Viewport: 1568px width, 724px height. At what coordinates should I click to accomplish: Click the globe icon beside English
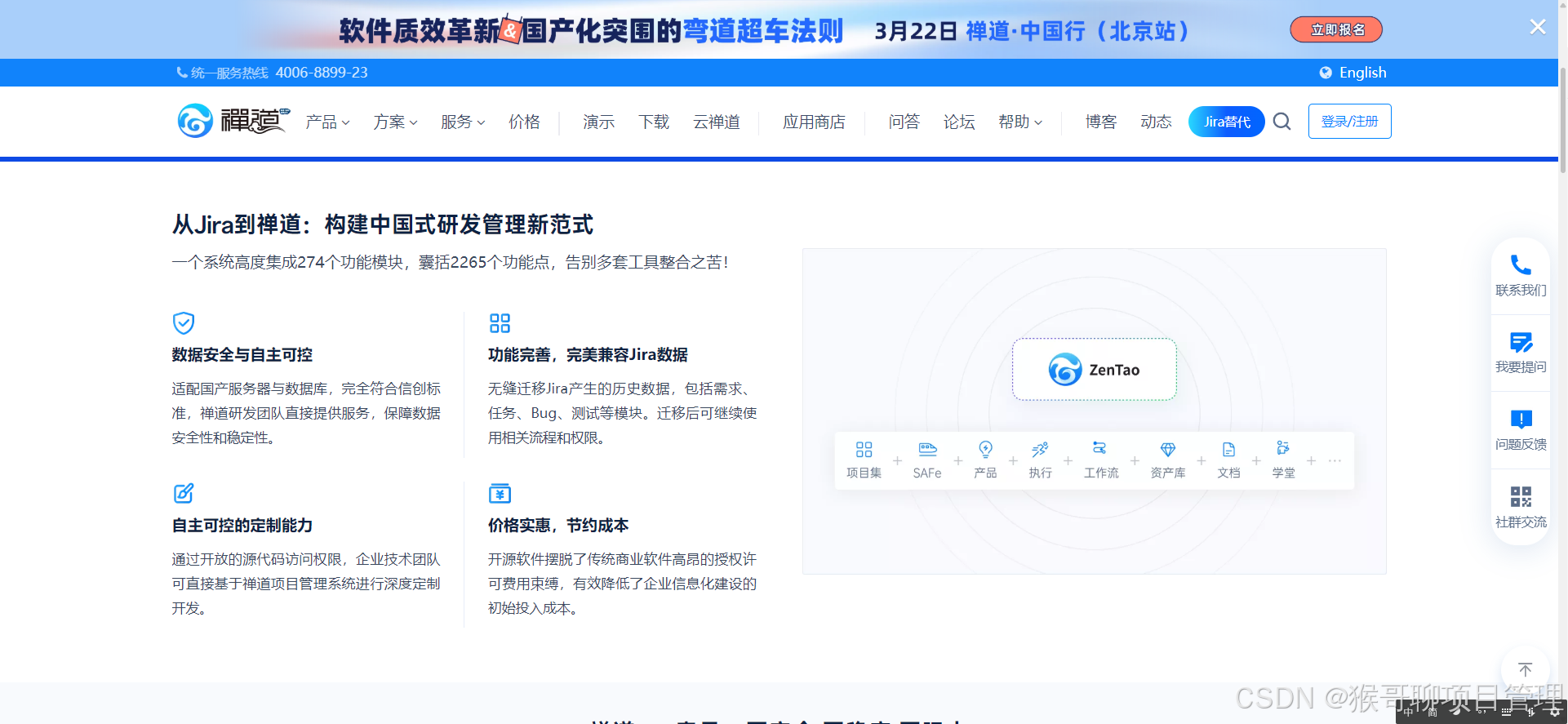point(1326,73)
